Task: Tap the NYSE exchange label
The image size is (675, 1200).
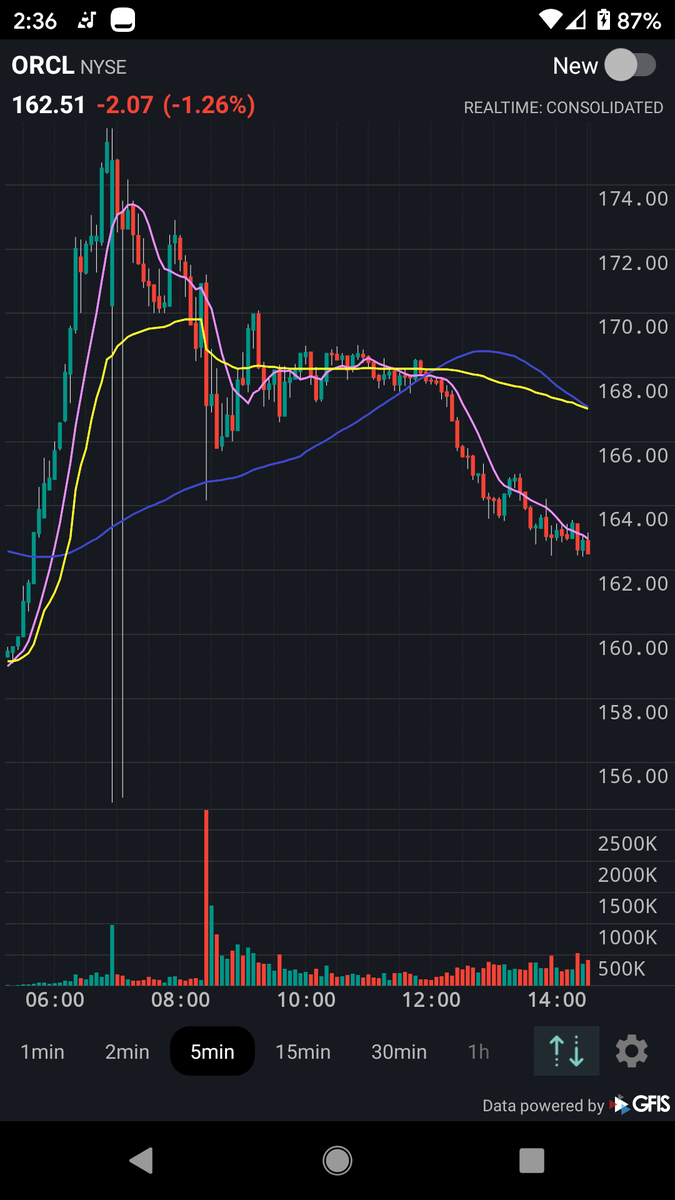Action: point(103,67)
